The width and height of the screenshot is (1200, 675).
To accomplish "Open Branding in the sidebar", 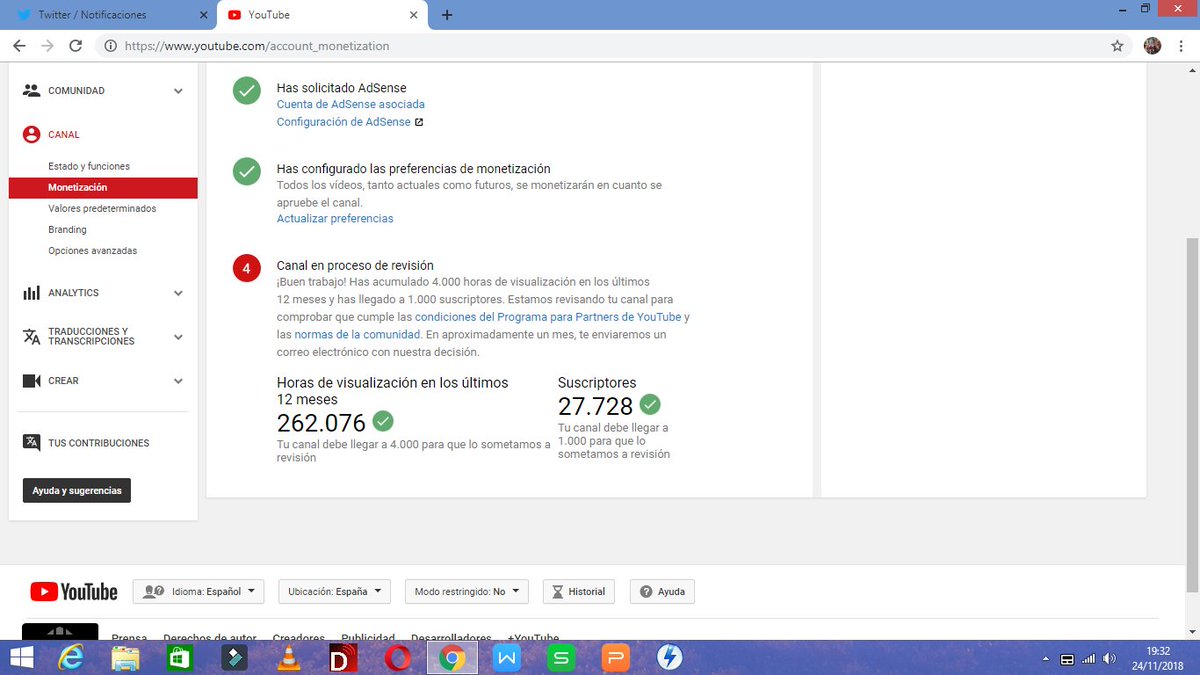I will coord(67,230).
